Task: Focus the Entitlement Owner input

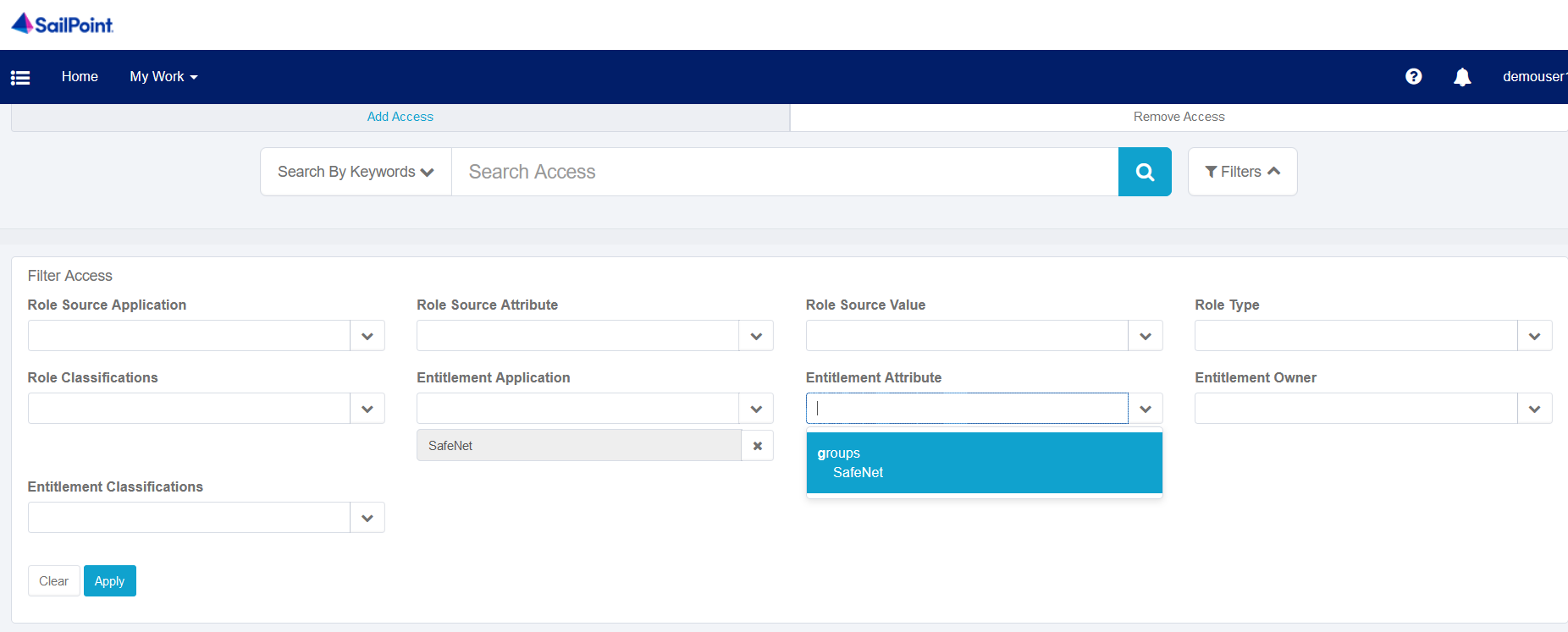Action: coord(1355,409)
